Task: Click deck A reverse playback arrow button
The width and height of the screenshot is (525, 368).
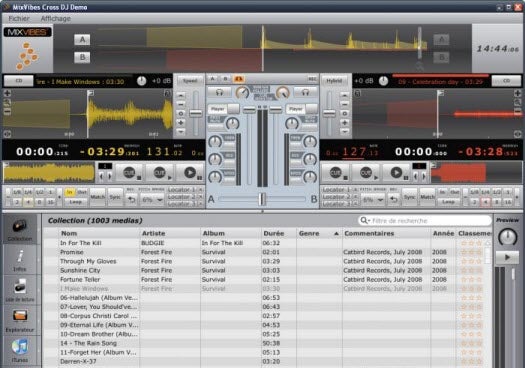Action: click(x=132, y=200)
